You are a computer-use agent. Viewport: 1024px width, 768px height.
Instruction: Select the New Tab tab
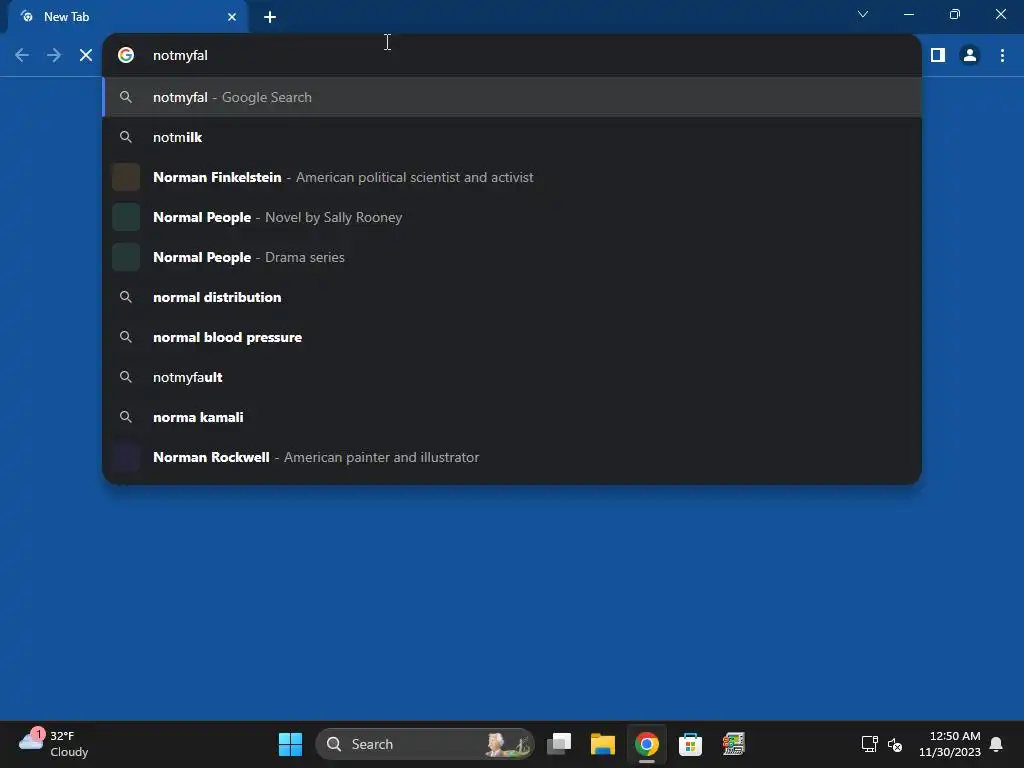click(128, 17)
